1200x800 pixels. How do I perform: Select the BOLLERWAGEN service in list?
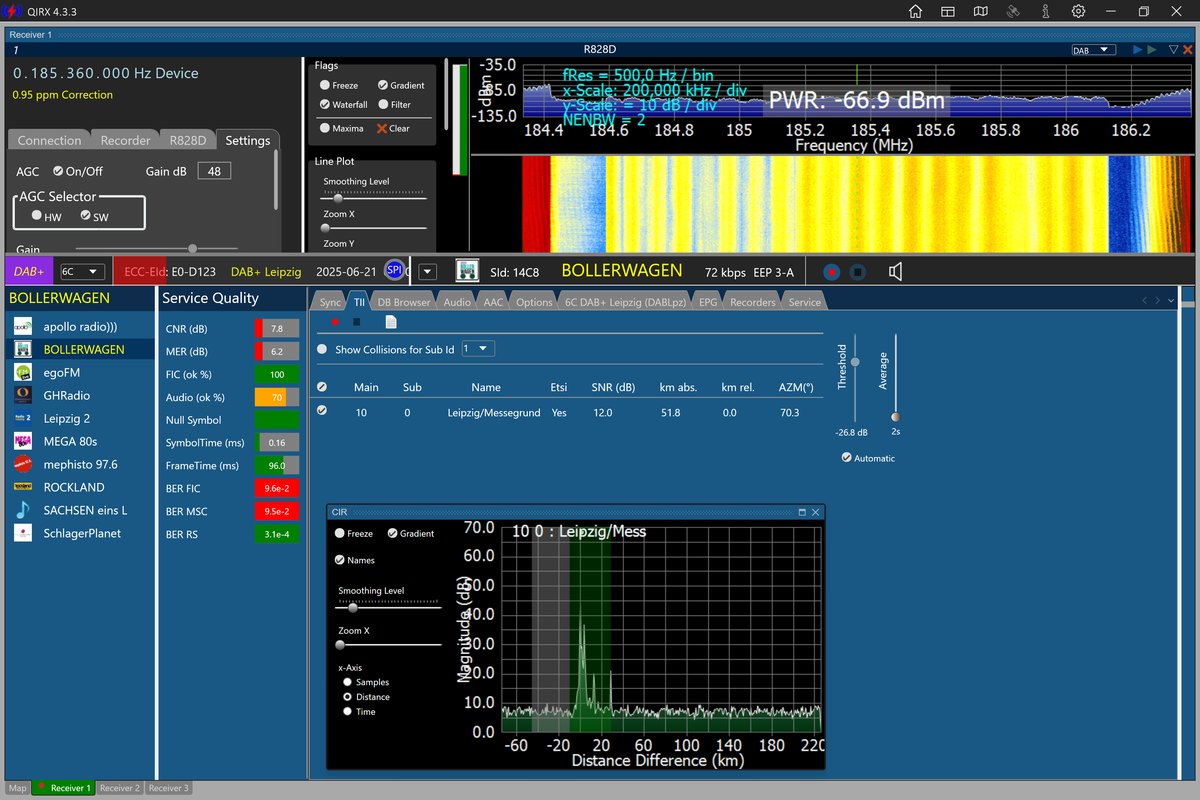pos(81,349)
